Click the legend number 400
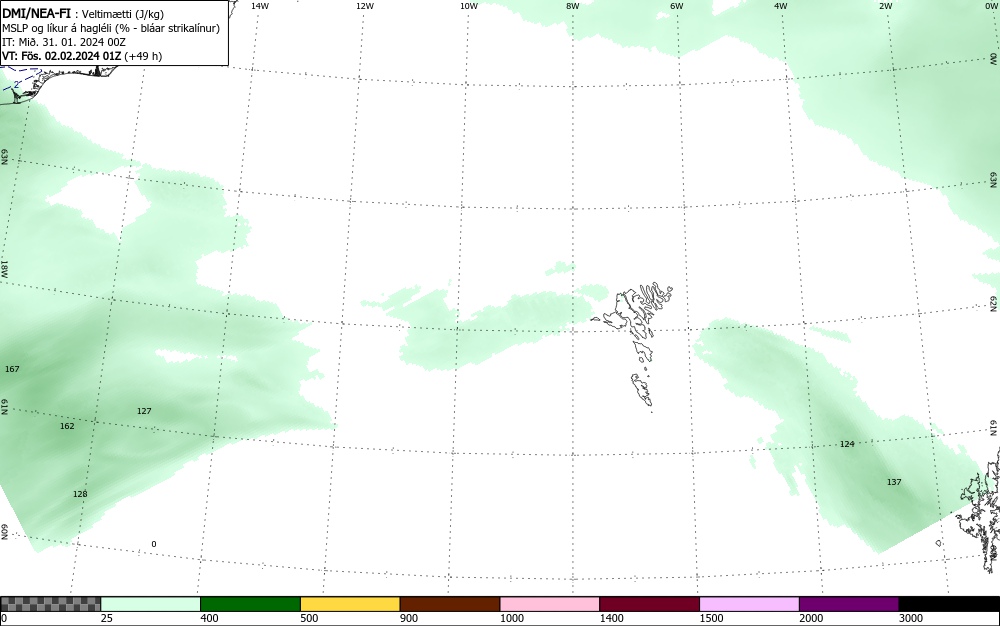The image size is (1000, 626). [x=209, y=618]
